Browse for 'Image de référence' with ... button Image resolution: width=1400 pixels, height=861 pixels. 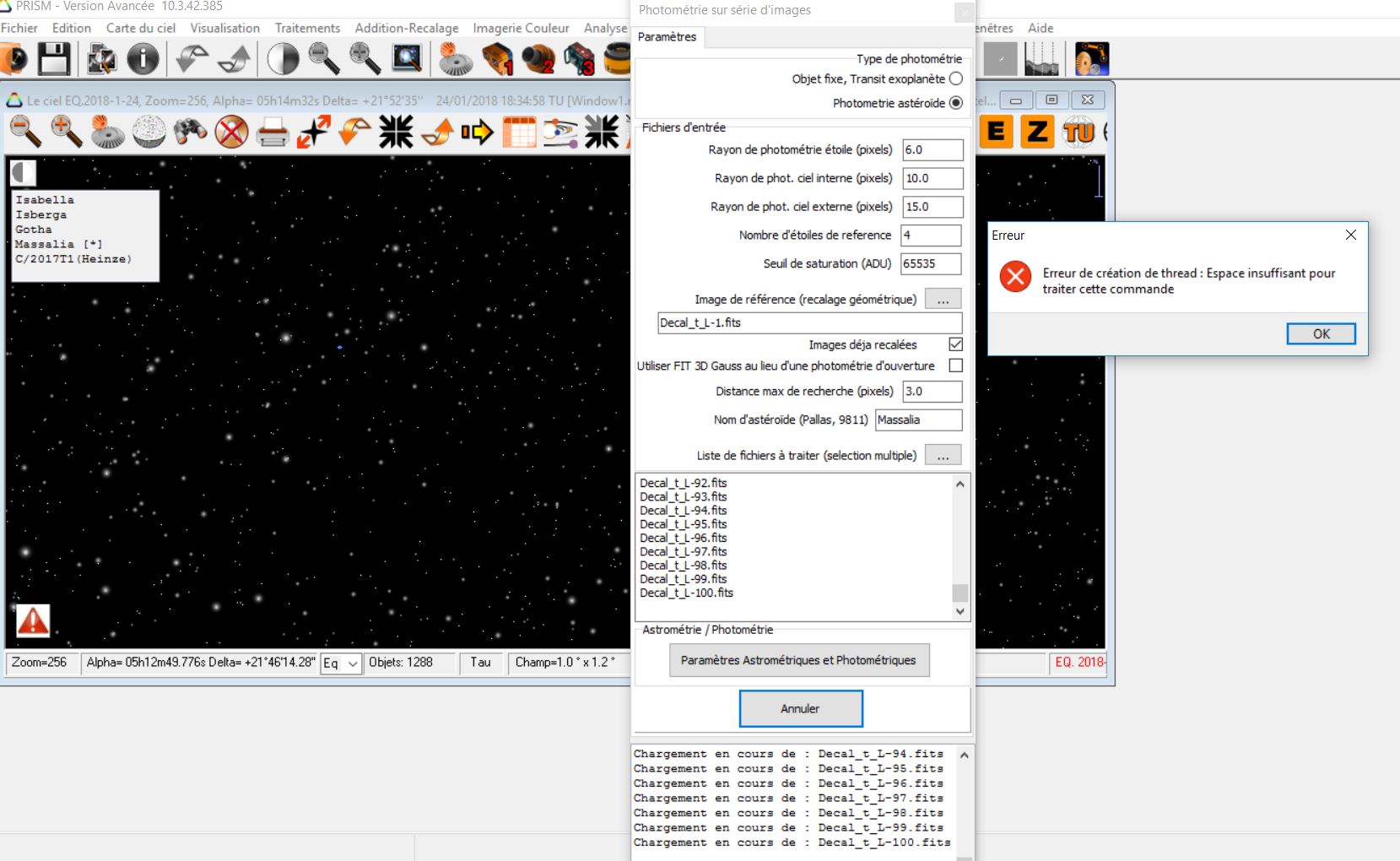click(x=943, y=300)
